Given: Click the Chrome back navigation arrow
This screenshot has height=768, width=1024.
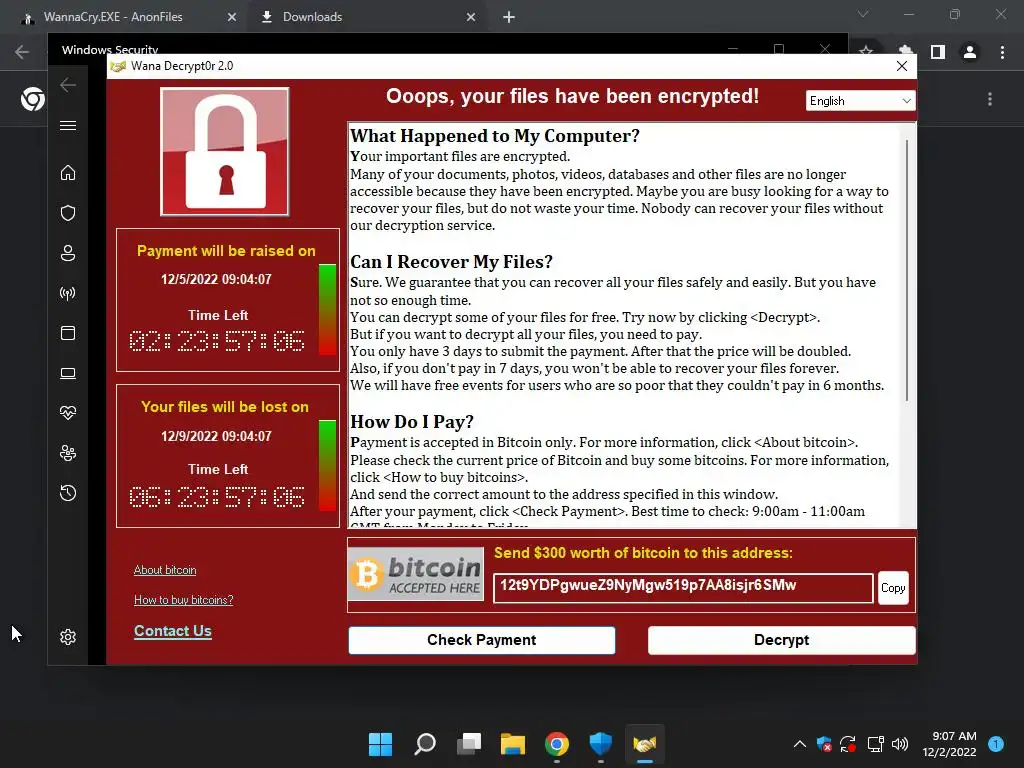Looking at the screenshot, I should tap(22, 52).
